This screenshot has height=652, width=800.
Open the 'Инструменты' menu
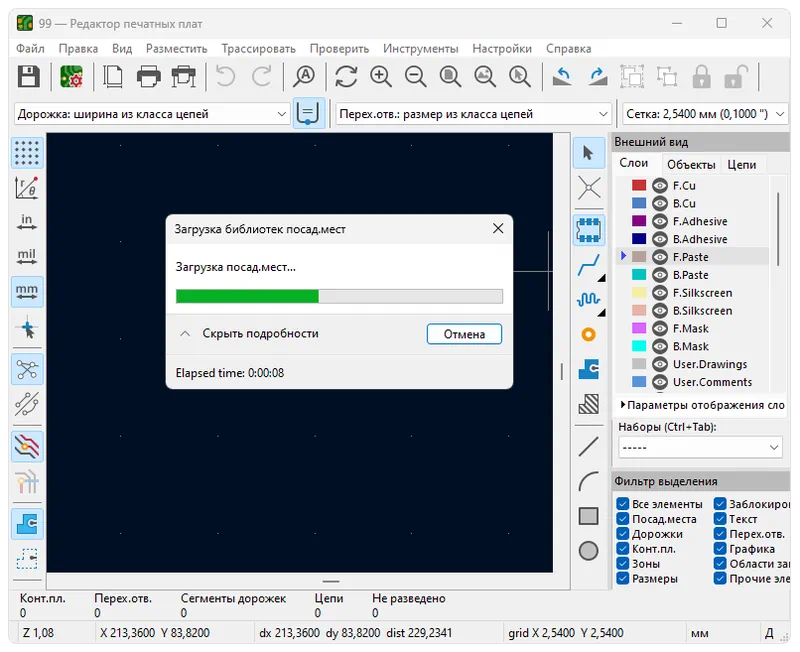click(x=420, y=48)
